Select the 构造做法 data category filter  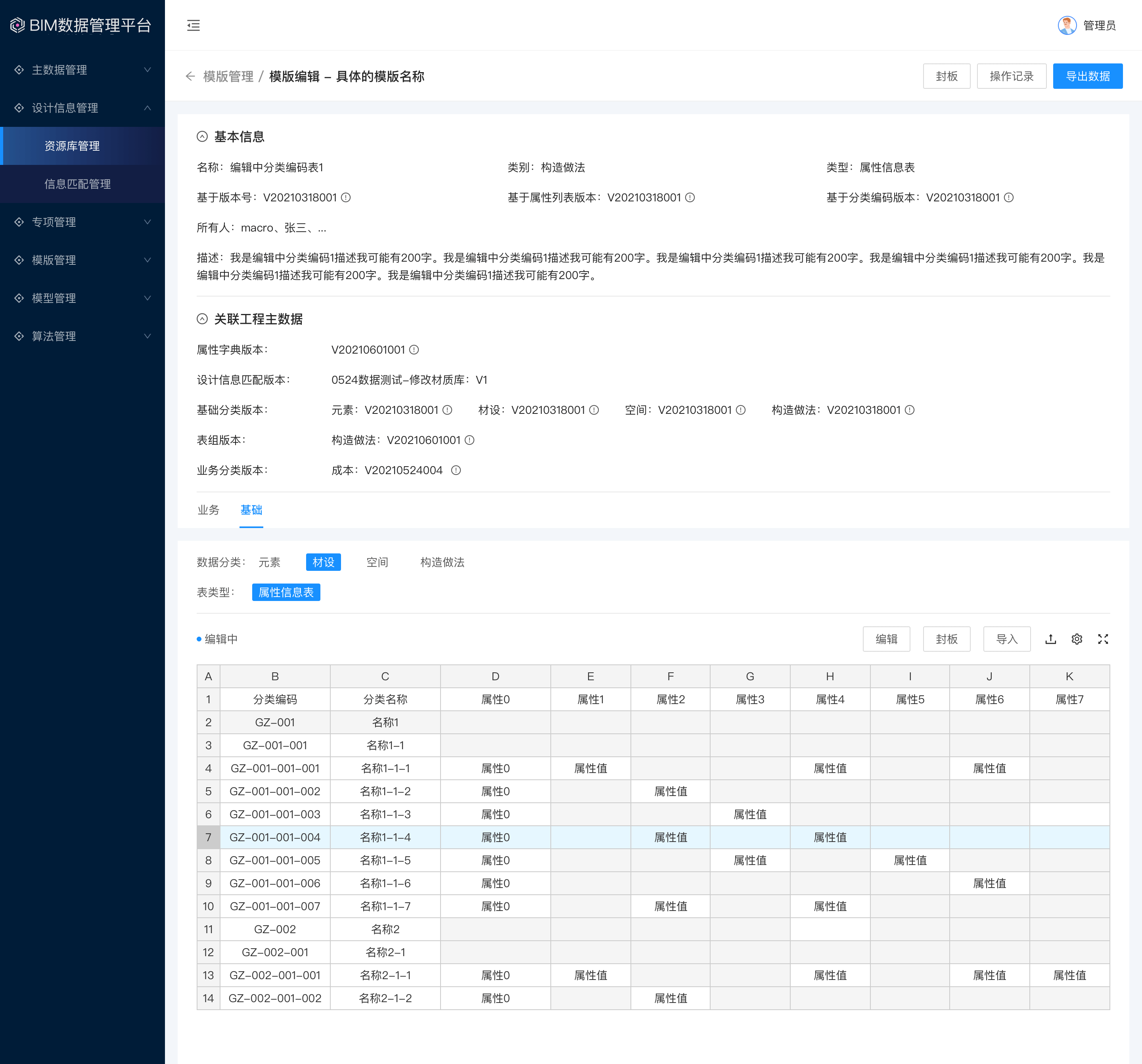(442, 562)
